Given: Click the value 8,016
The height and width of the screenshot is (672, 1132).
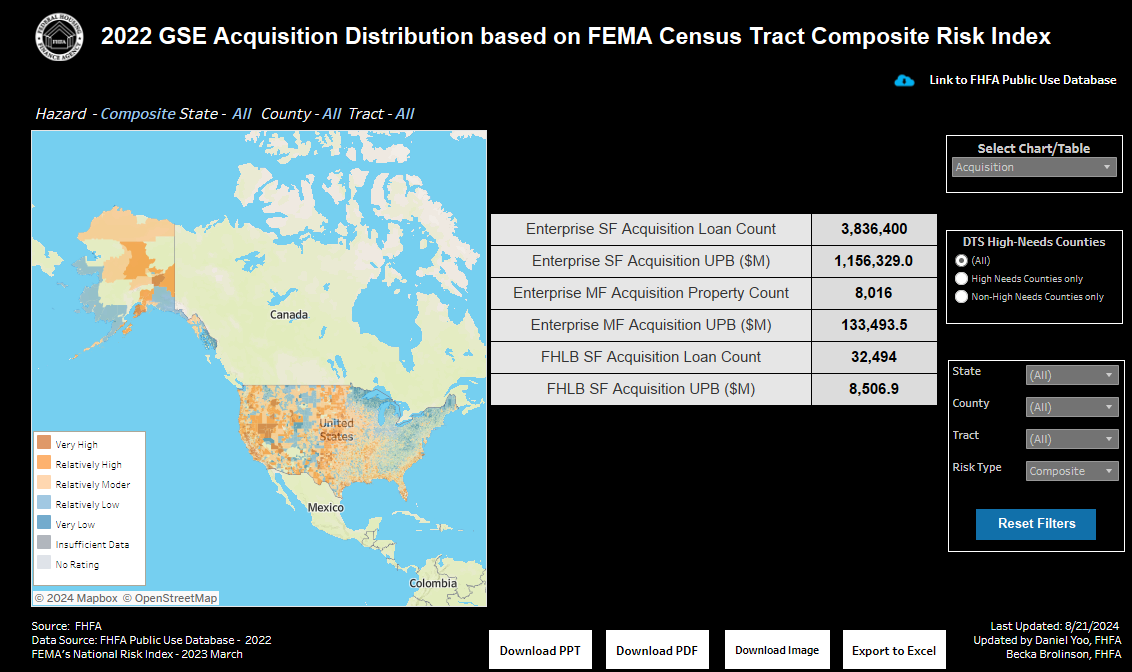Looking at the screenshot, I should pos(874,293).
